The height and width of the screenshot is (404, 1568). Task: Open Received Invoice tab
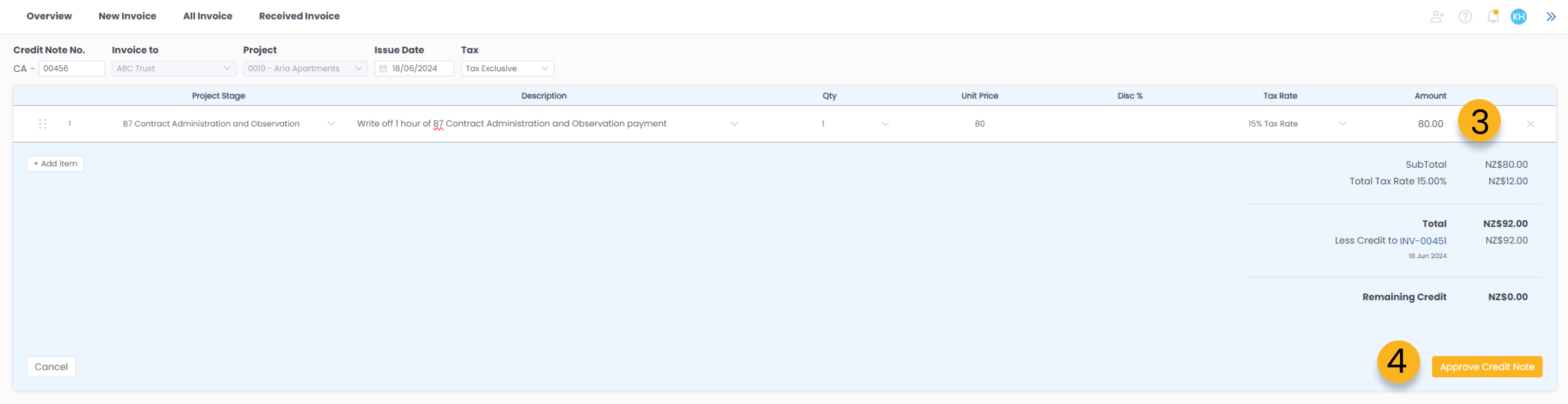(x=300, y=16)
